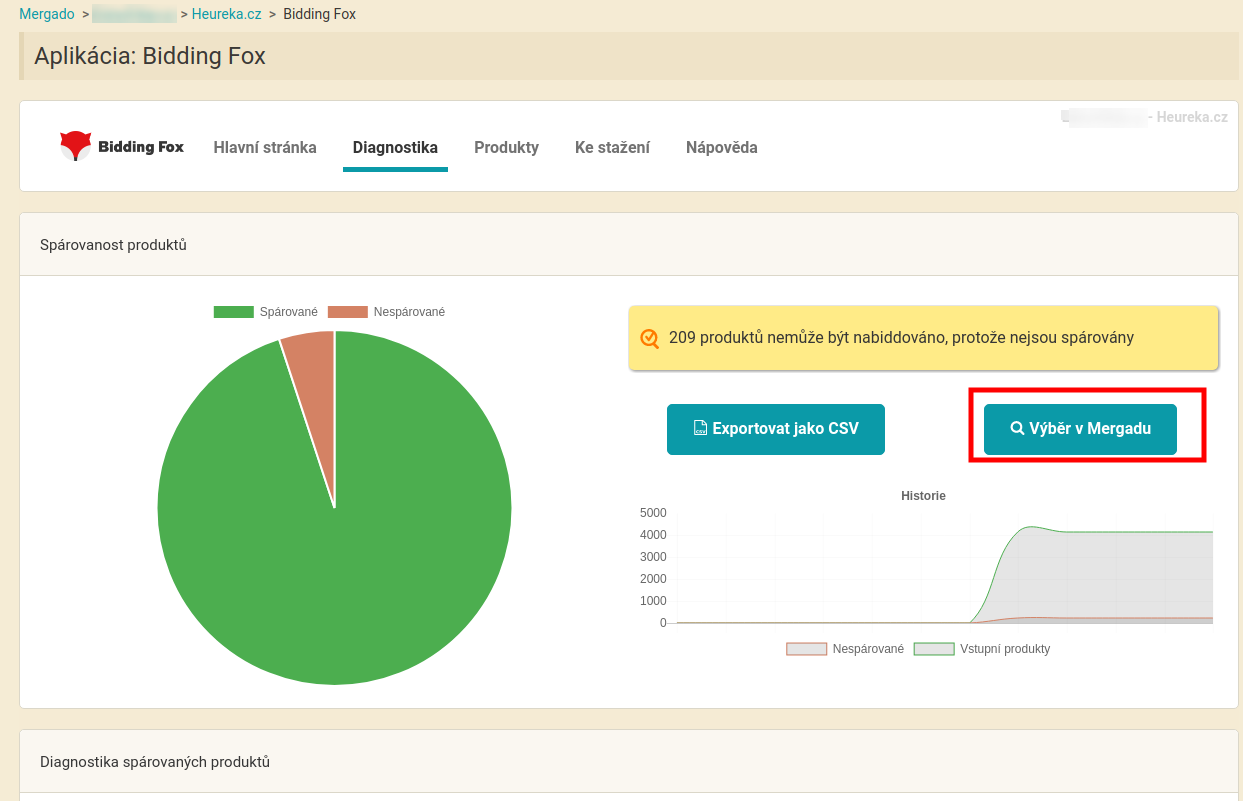Click the Exportovat jako CSV button
Screen dimensions: 1243x801
776,429
